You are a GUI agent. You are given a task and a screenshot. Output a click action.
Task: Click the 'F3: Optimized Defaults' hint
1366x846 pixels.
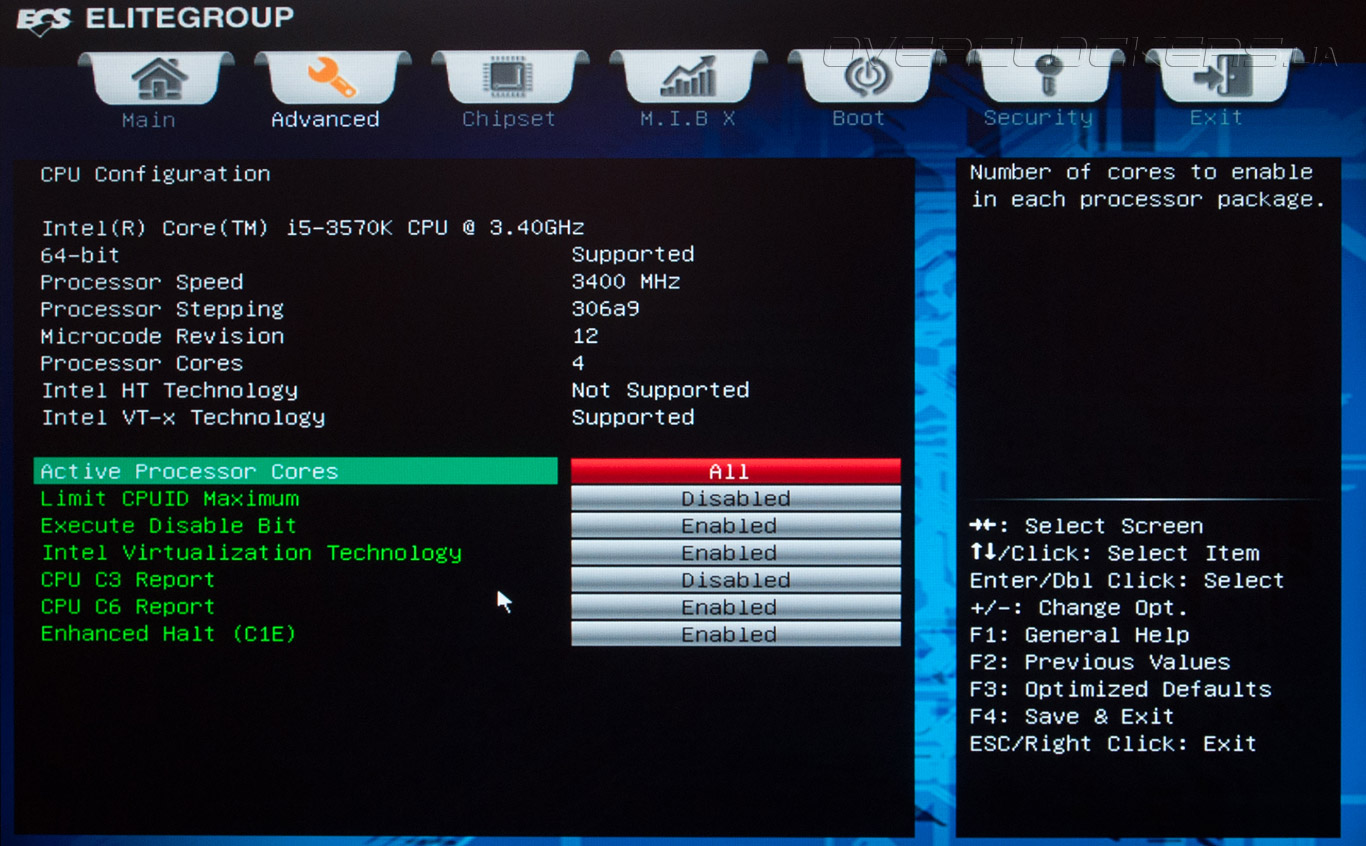point(1120,689)
